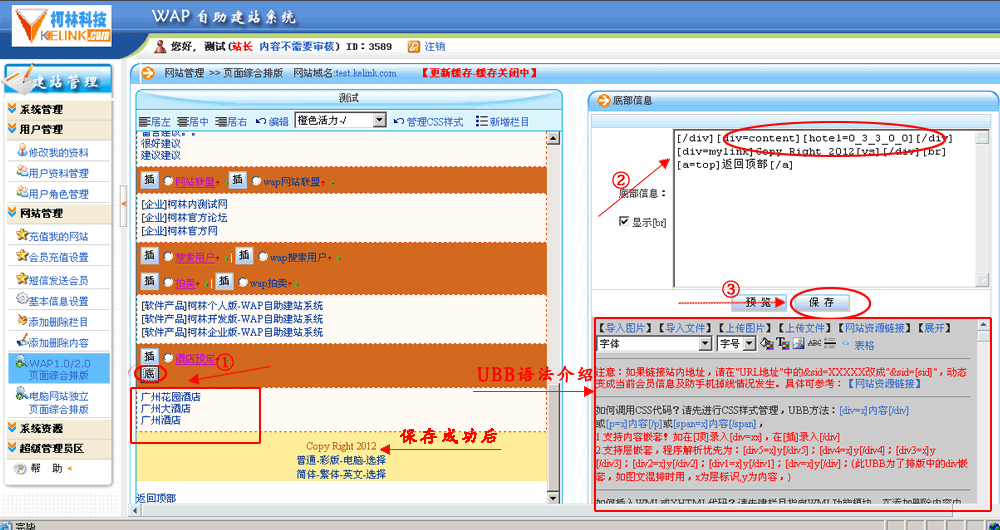Click the 居右 align-right icon
Image resolution: width=1000 pixels, height=530 pixels.
pos(221,121)
